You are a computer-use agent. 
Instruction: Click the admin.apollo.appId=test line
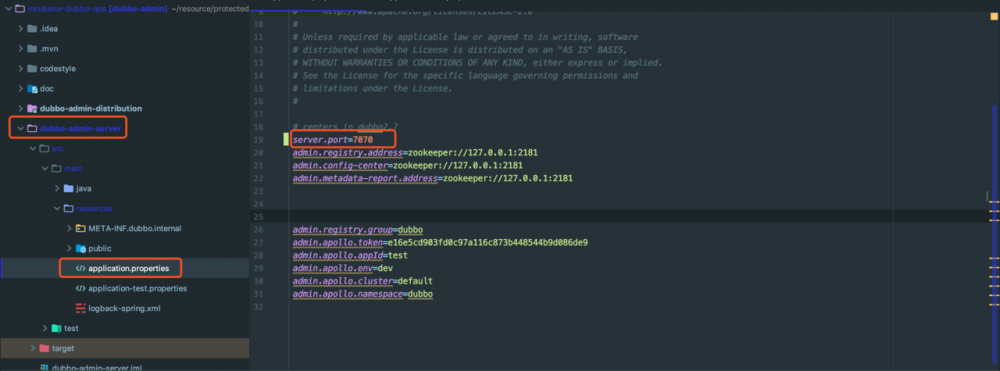(350, 255)
